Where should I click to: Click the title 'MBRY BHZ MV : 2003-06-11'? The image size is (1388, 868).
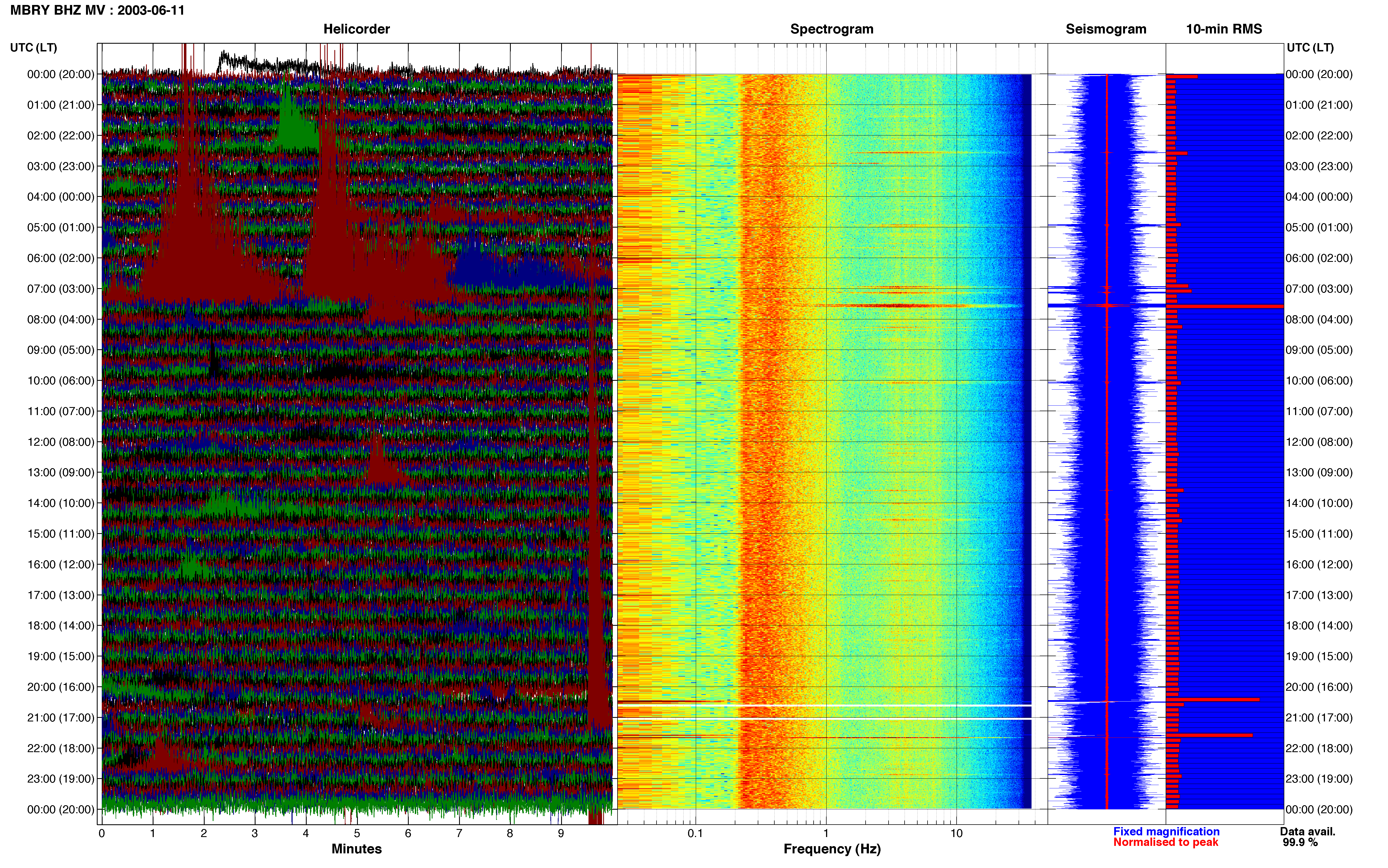[98, 10]
